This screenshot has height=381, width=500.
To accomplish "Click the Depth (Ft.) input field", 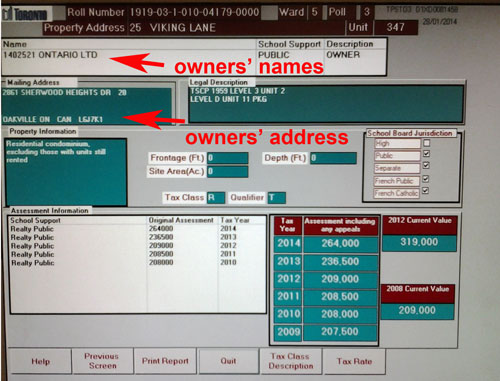I will tap(333, 158).
